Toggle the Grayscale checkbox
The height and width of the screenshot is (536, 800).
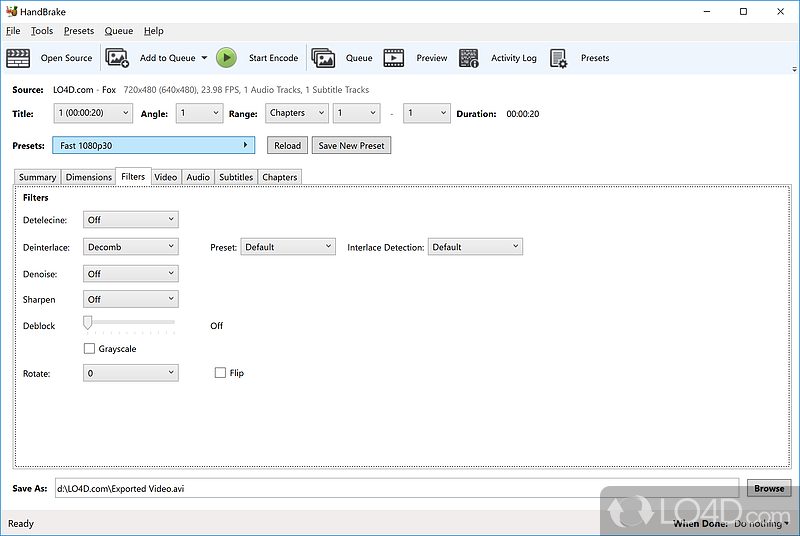point(89,348)
